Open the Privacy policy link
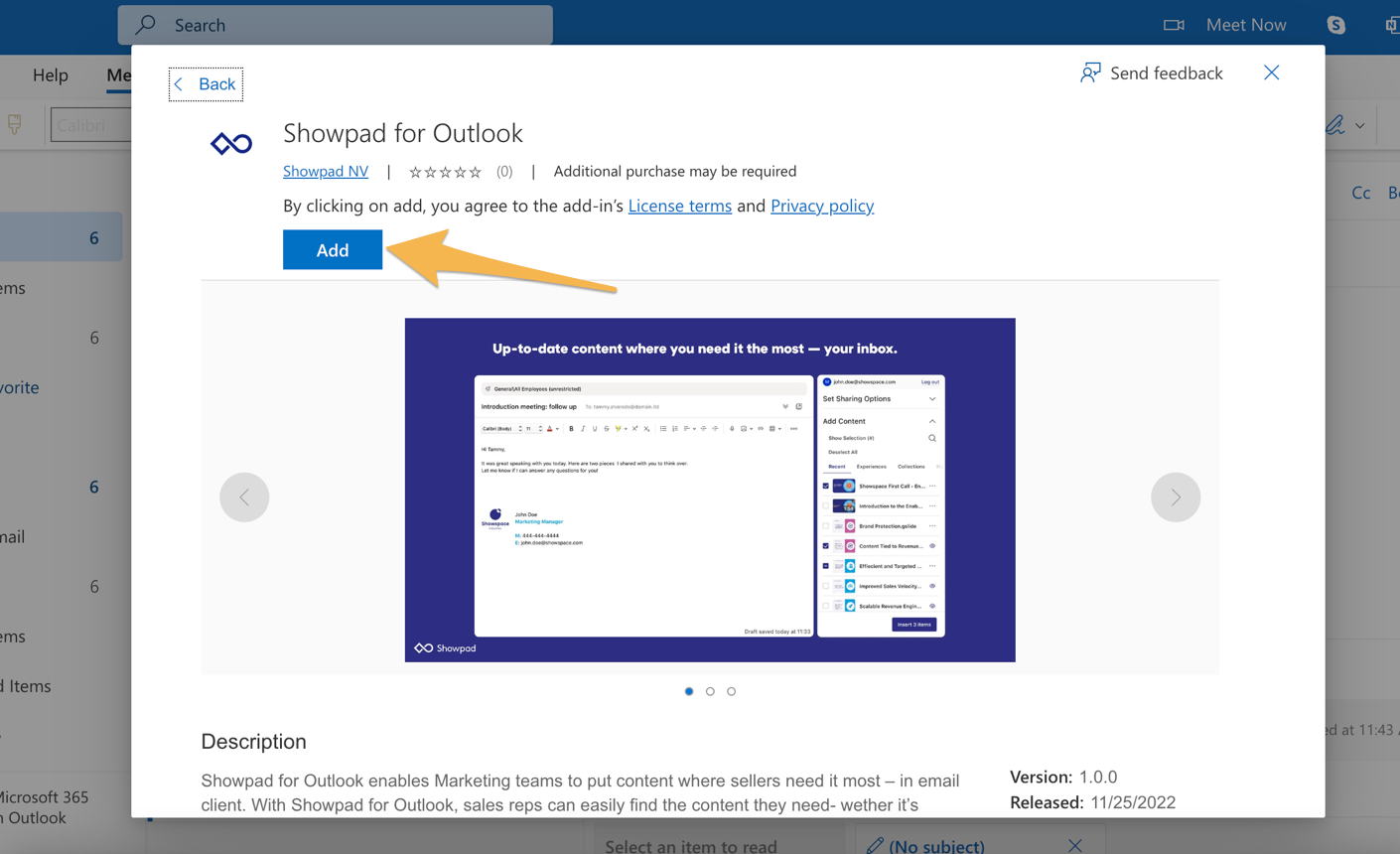Viewport: 1400px width, 854px height. point(822,206)
